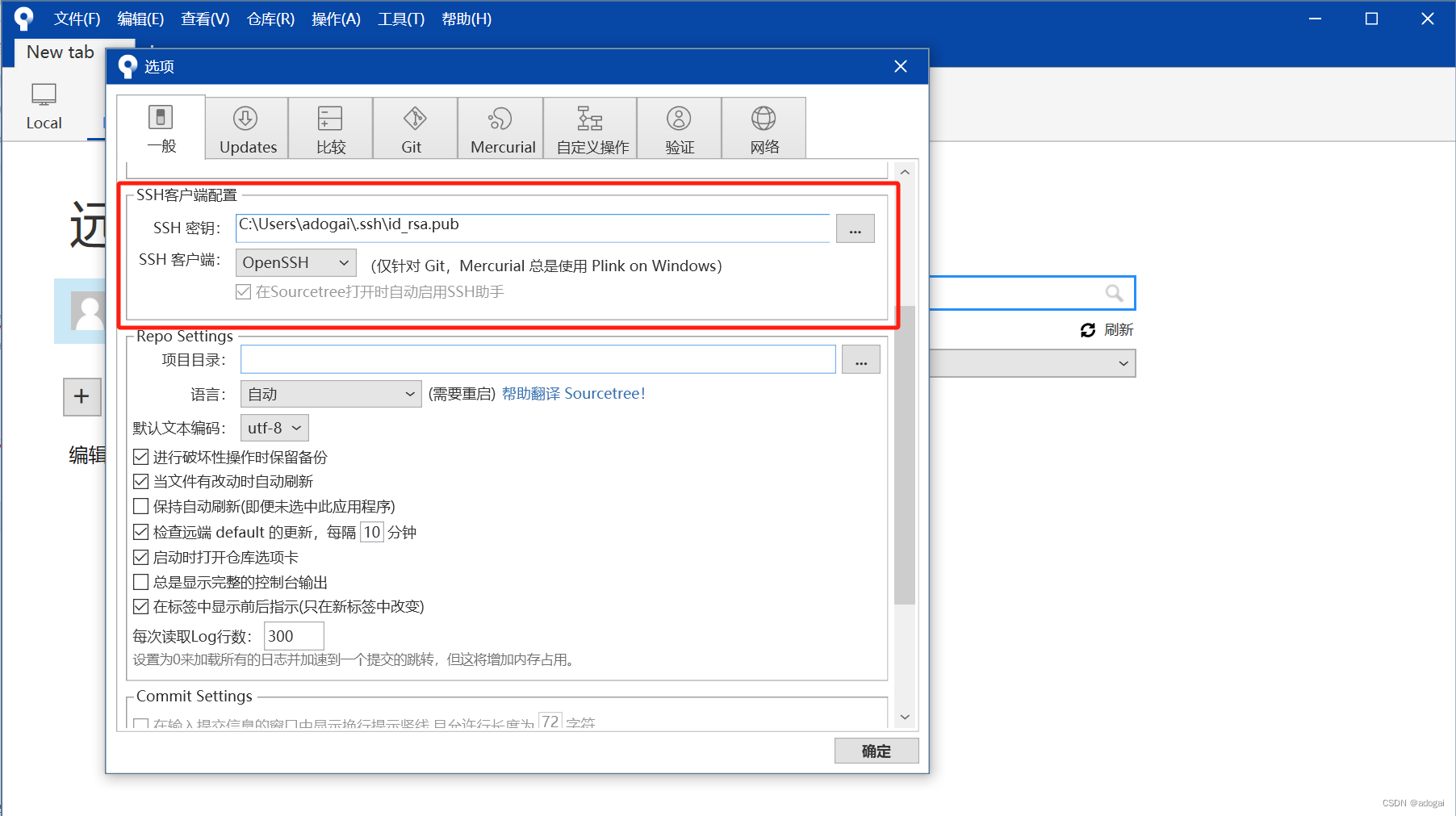The height and width of the screenshot is (816, 1456).
Task: Click the 确定 OK button
Action: click(877, 751)
